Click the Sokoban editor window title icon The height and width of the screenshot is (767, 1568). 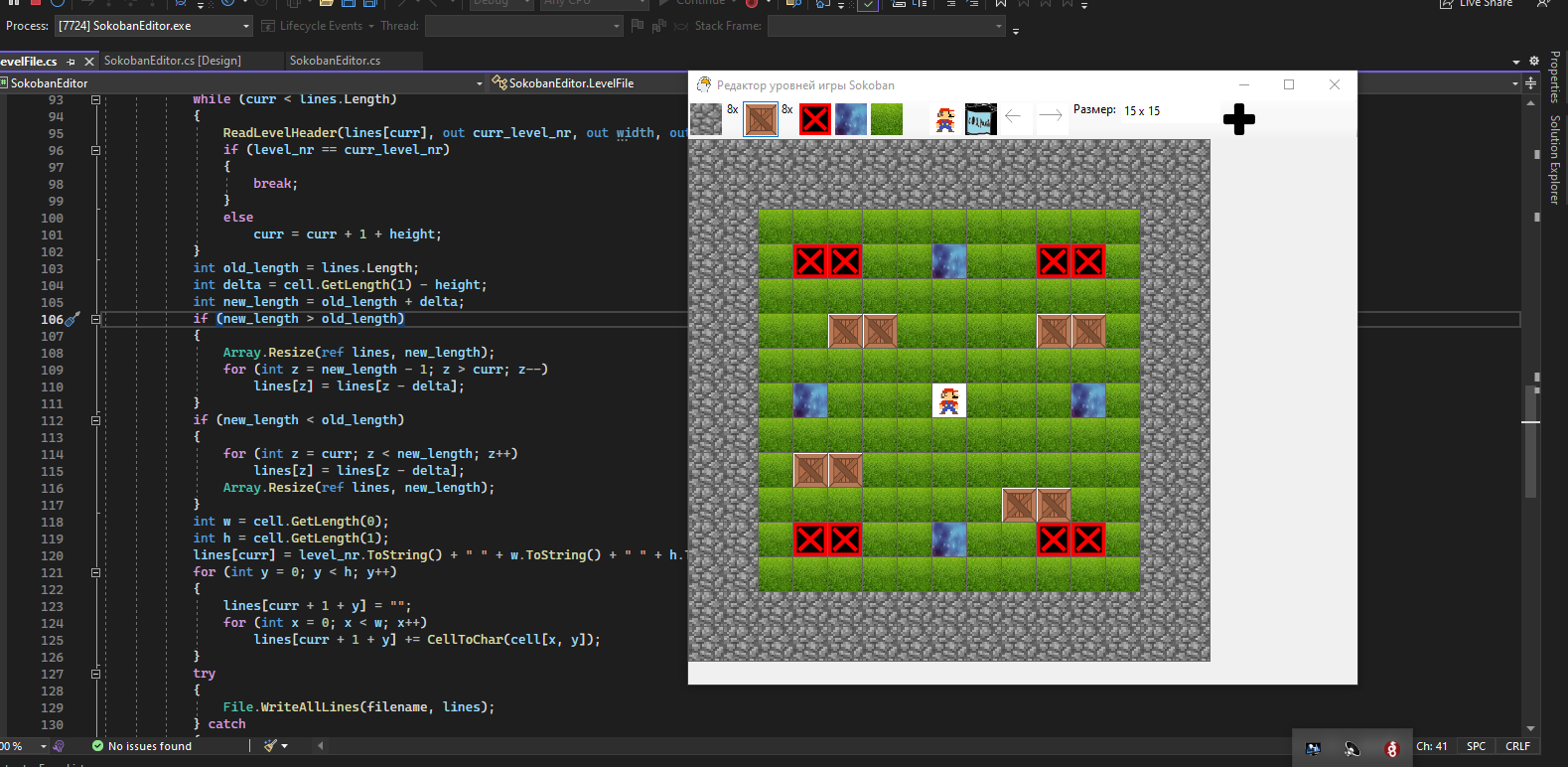(704, 84)
